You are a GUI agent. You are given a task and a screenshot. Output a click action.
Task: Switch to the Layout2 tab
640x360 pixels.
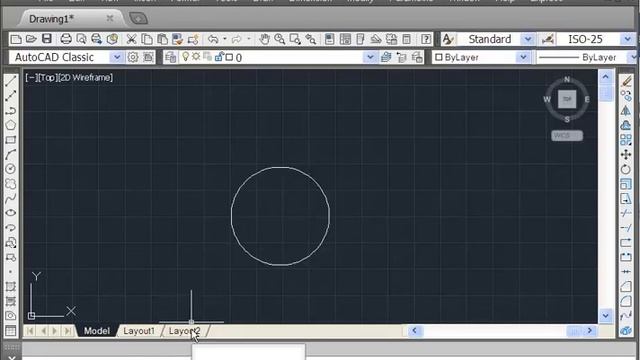(x=184, y=331)
